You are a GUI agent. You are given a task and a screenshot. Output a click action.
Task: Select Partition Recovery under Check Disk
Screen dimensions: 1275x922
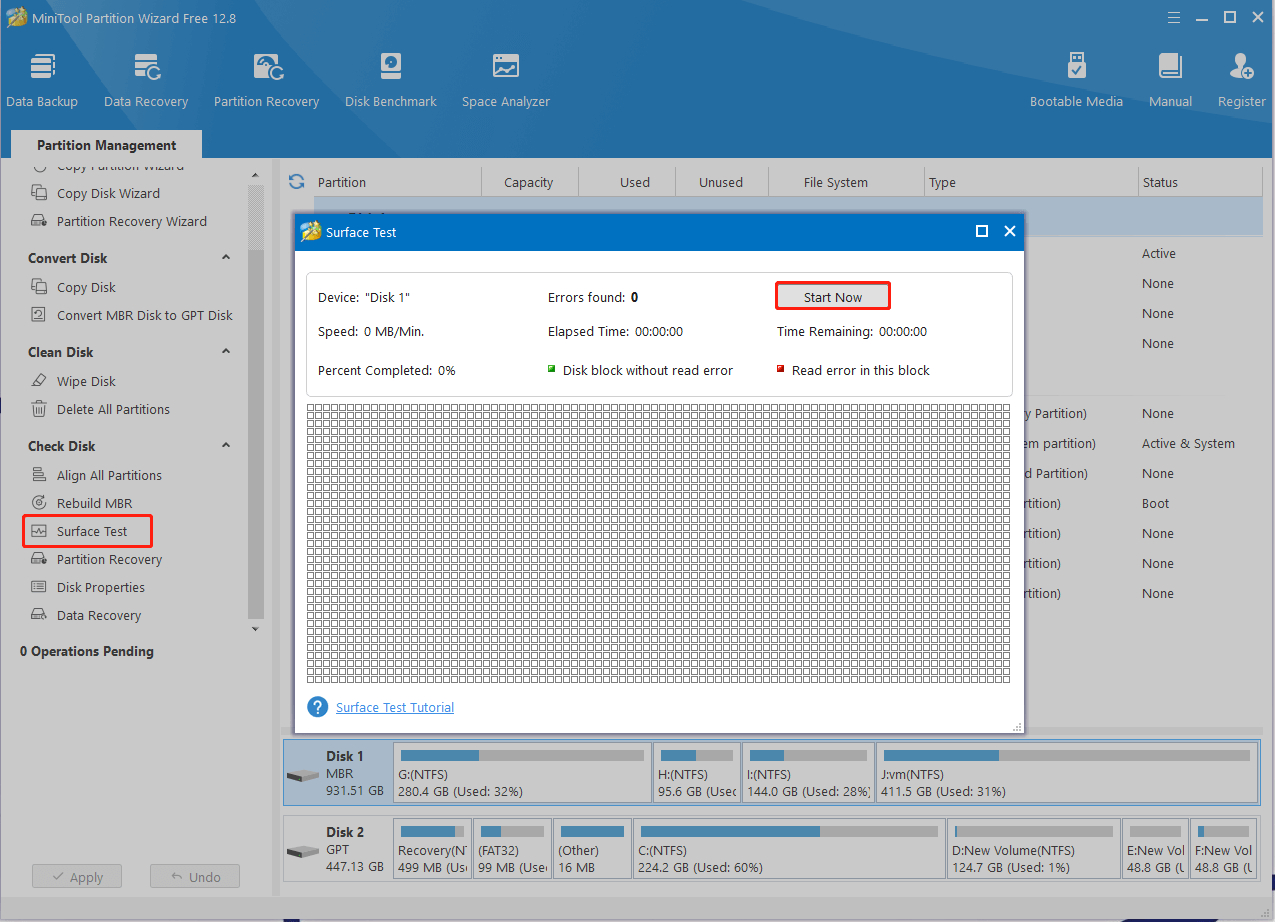click(109, 560)
